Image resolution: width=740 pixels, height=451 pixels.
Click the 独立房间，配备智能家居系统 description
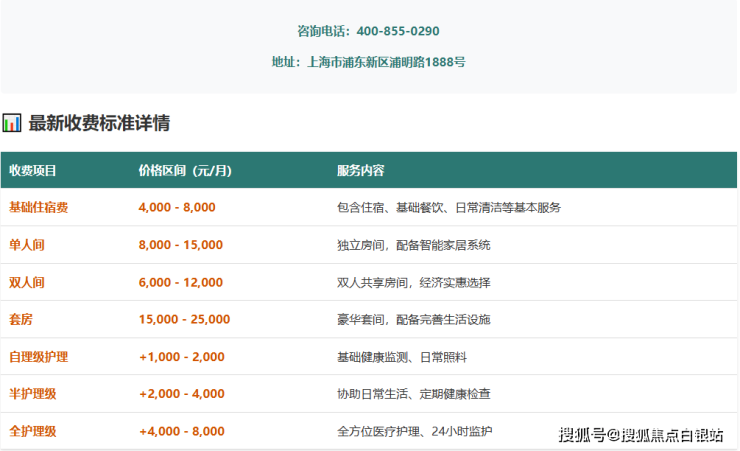[414, 244]
